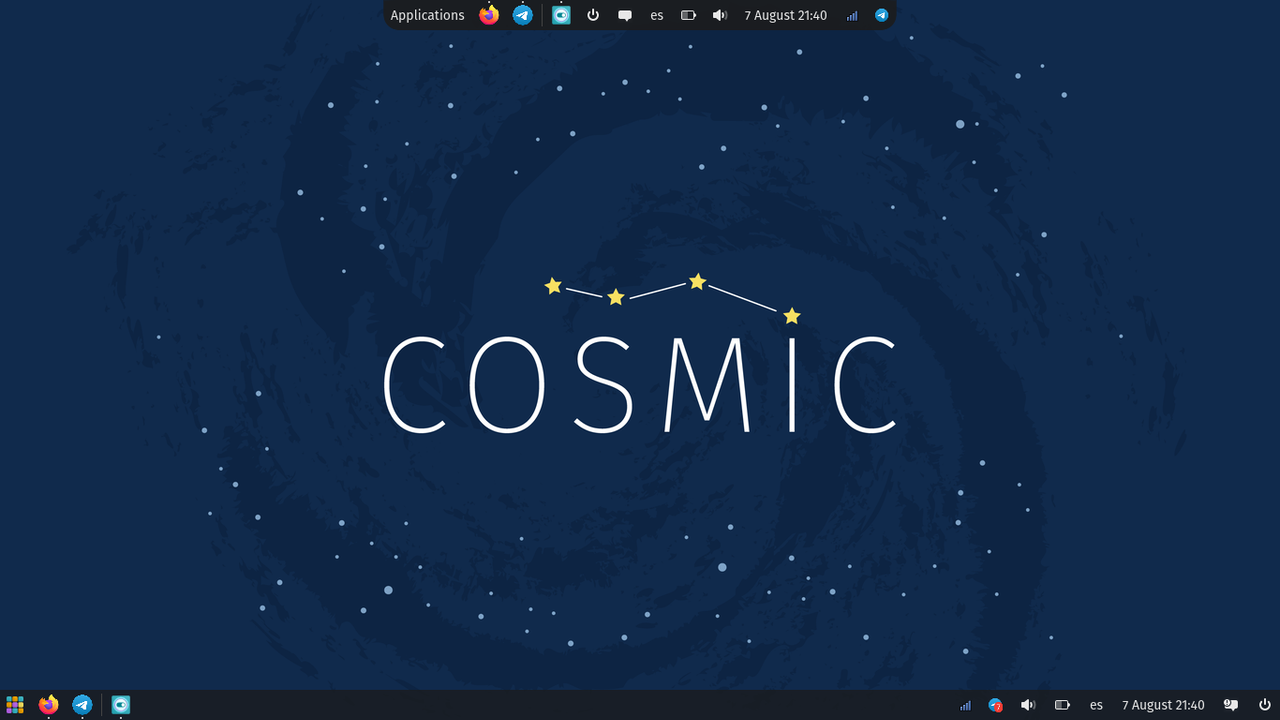The width and height of the screenshot is (1280, 720).
Task: Open the Telegram tray icon at top right
Action: click(881, 15)
